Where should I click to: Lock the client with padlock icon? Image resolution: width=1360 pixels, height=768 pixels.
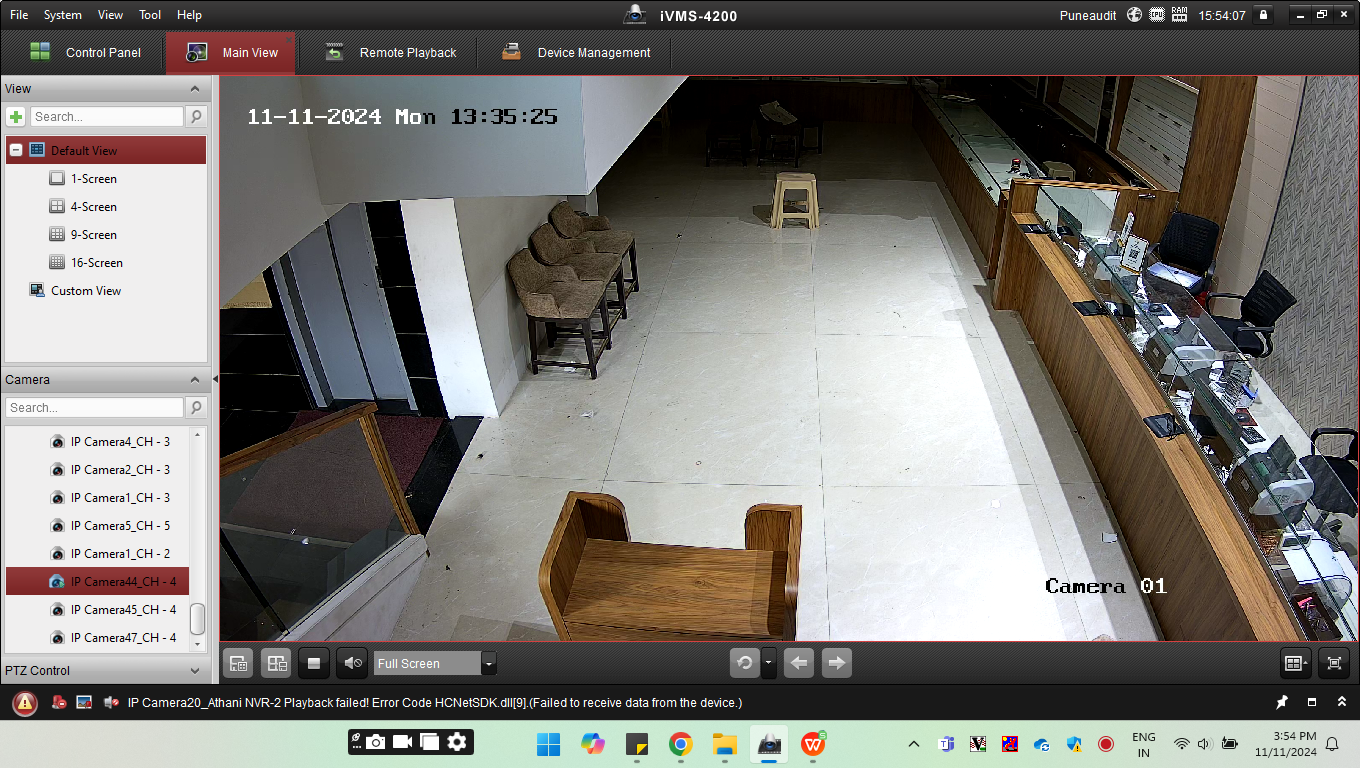pos(1264,15)
